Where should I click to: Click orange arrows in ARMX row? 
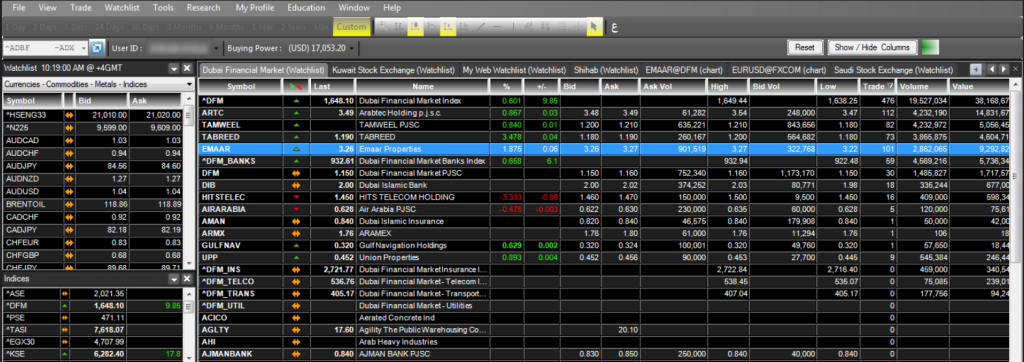pos(296,233)
